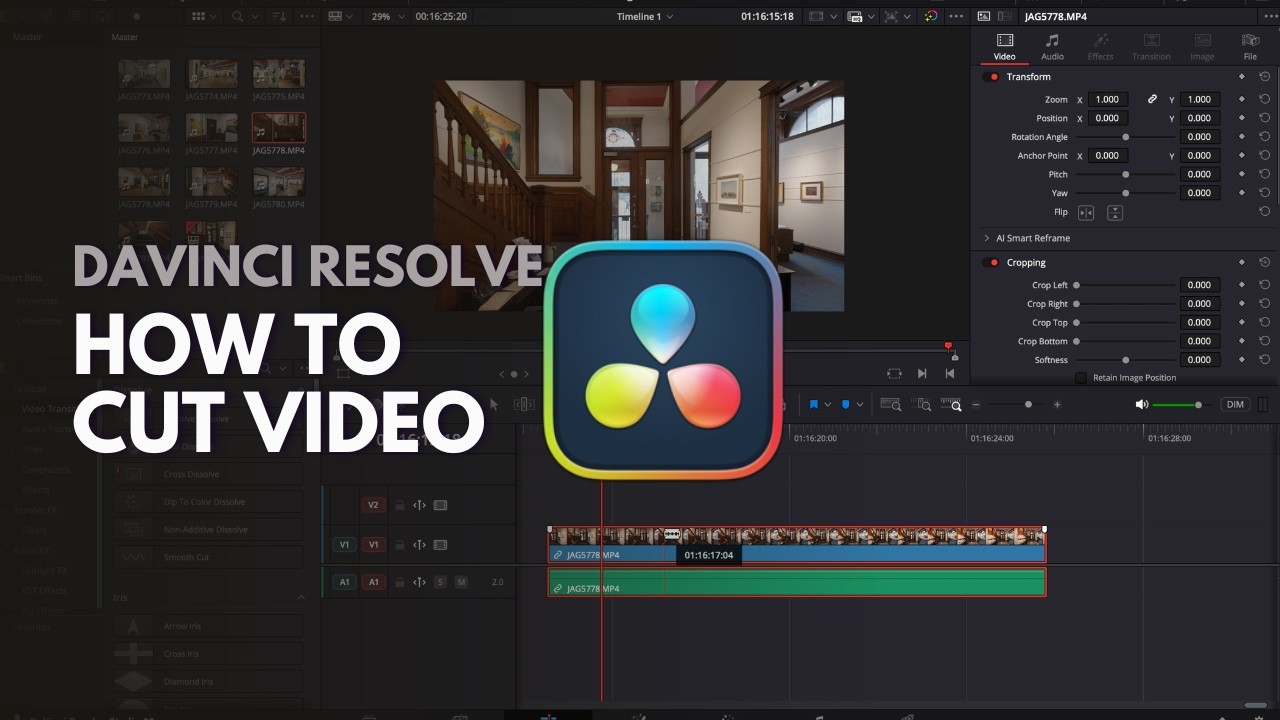Select the Smooth Cut transition

(208, 557)
